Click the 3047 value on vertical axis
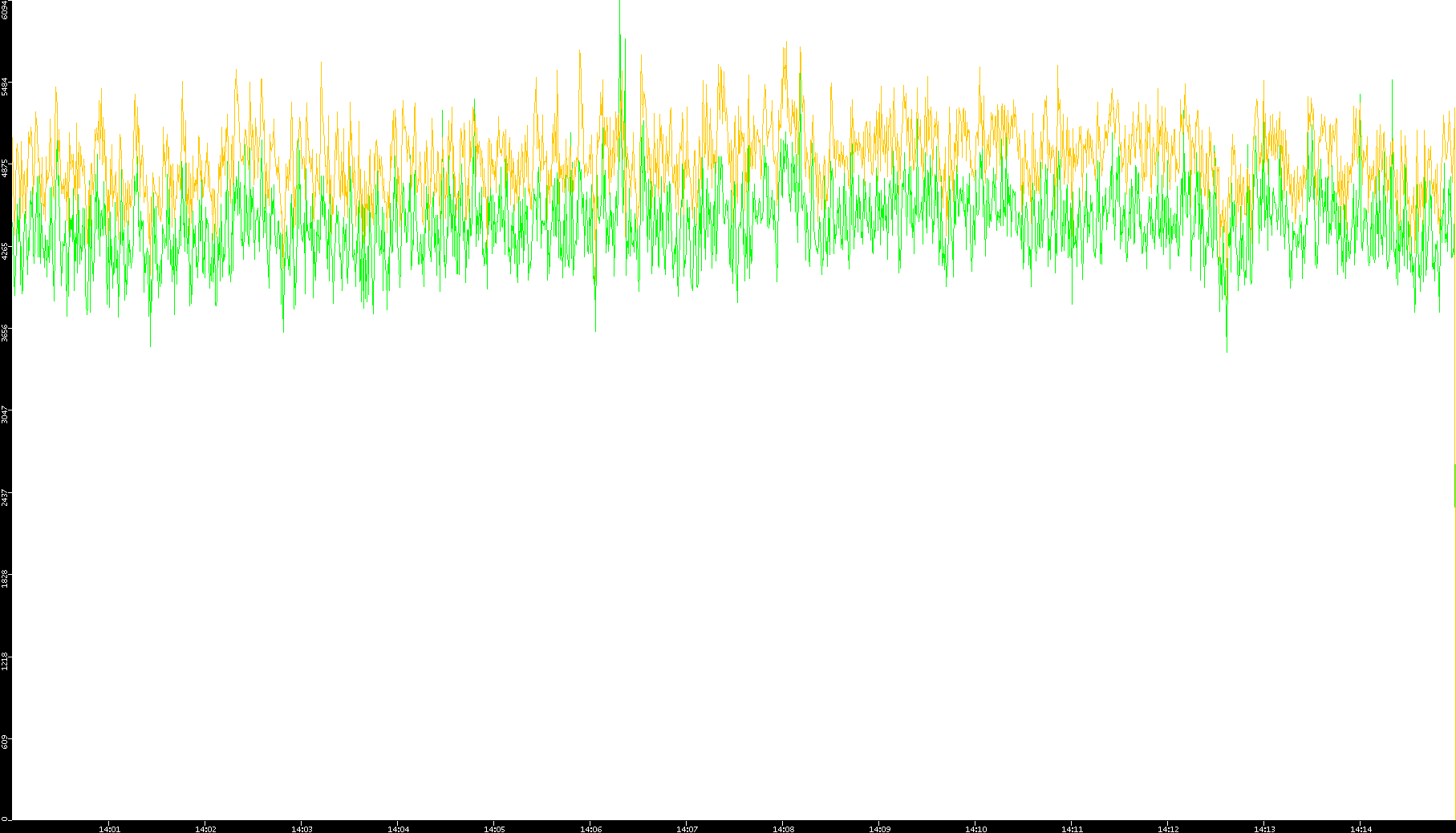Viewport: 1456px width, 833px height. click(6, 414)
